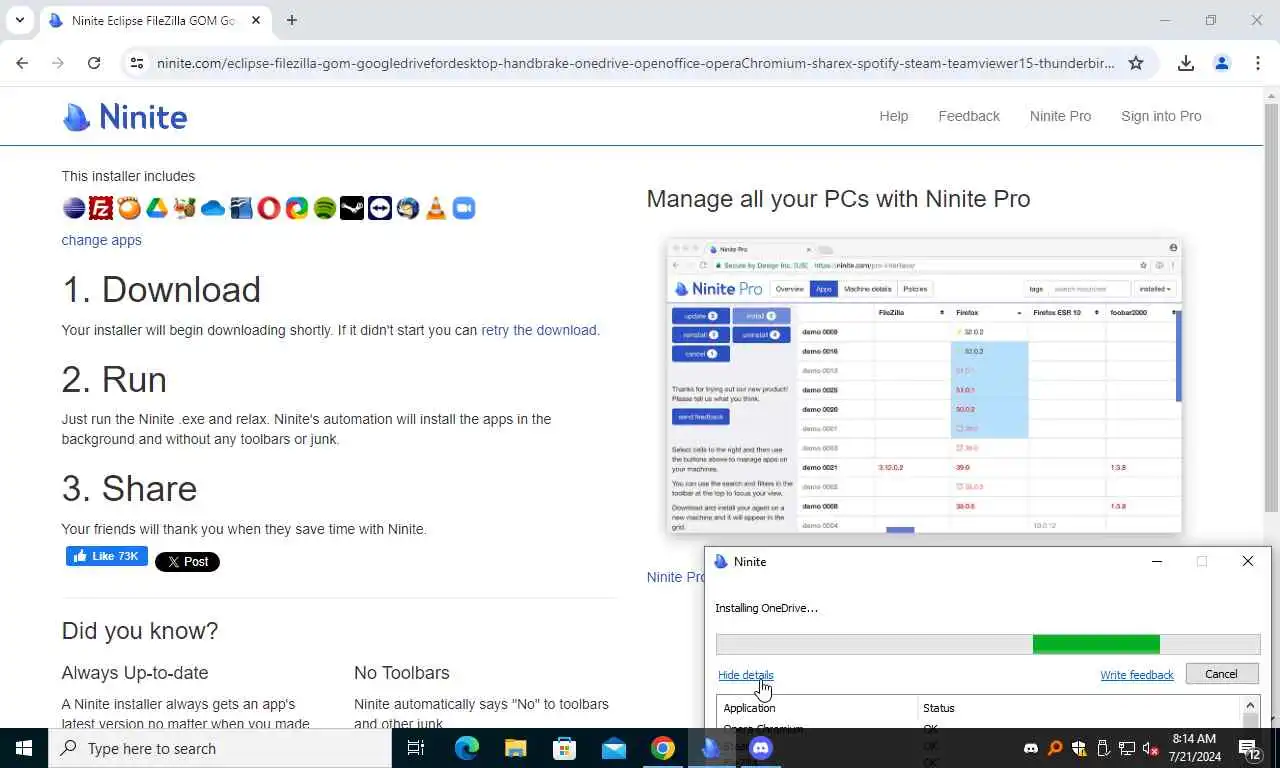Click retry the download link
Viewport: 1280px width, 768px height.
539,330
